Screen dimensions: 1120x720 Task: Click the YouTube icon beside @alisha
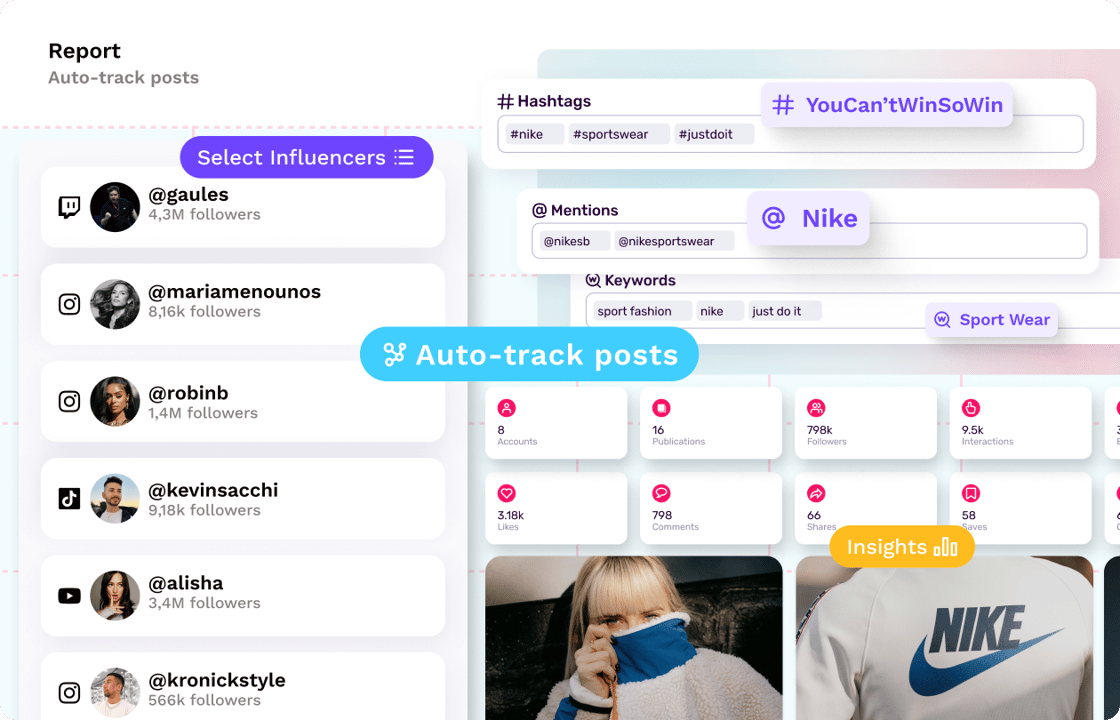(x=69, y=596)
